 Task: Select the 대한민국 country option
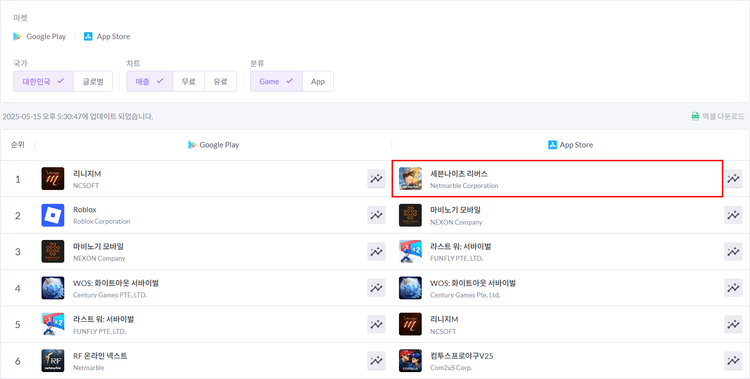coord(44,81)
